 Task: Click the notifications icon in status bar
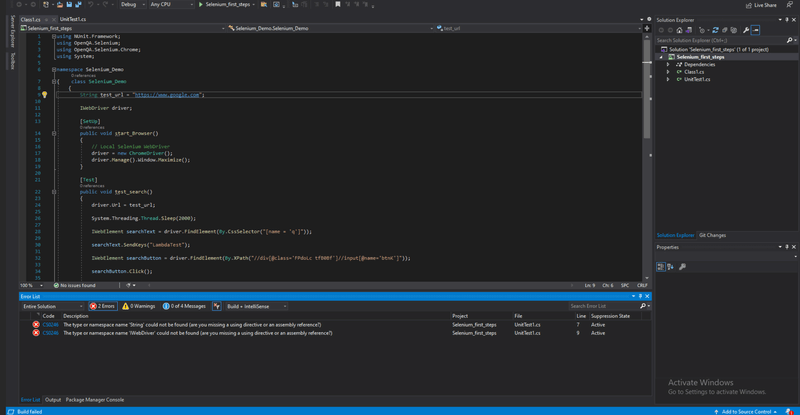[x=789, y=411]
